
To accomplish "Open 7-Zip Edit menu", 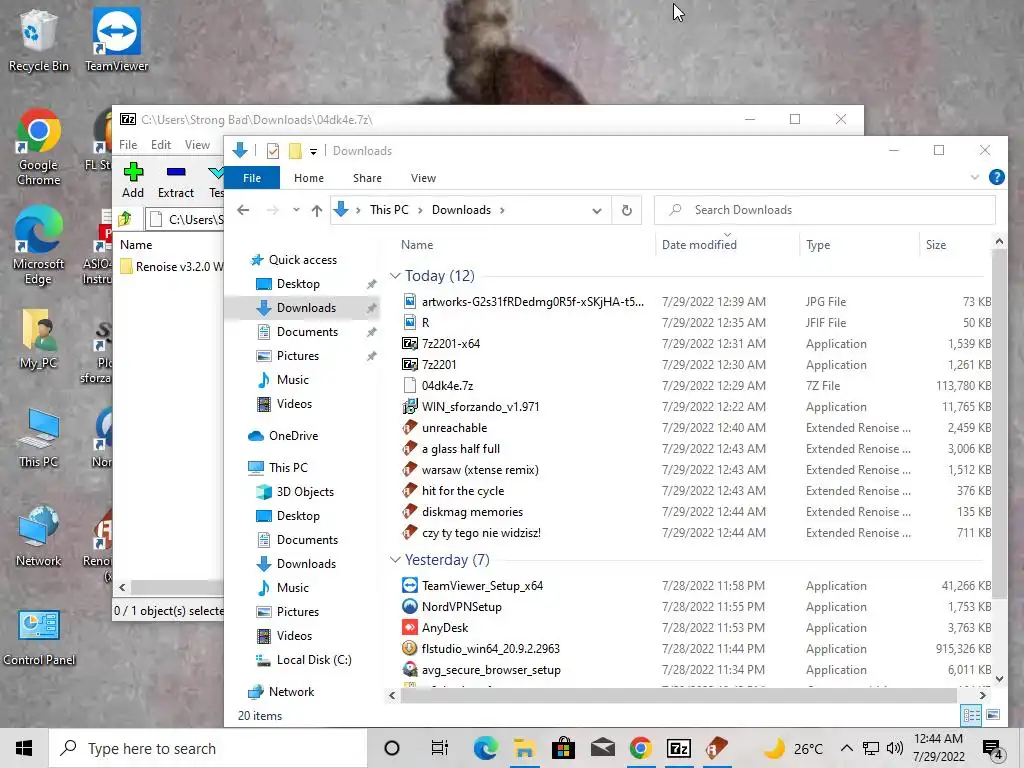I will point(161,144).
